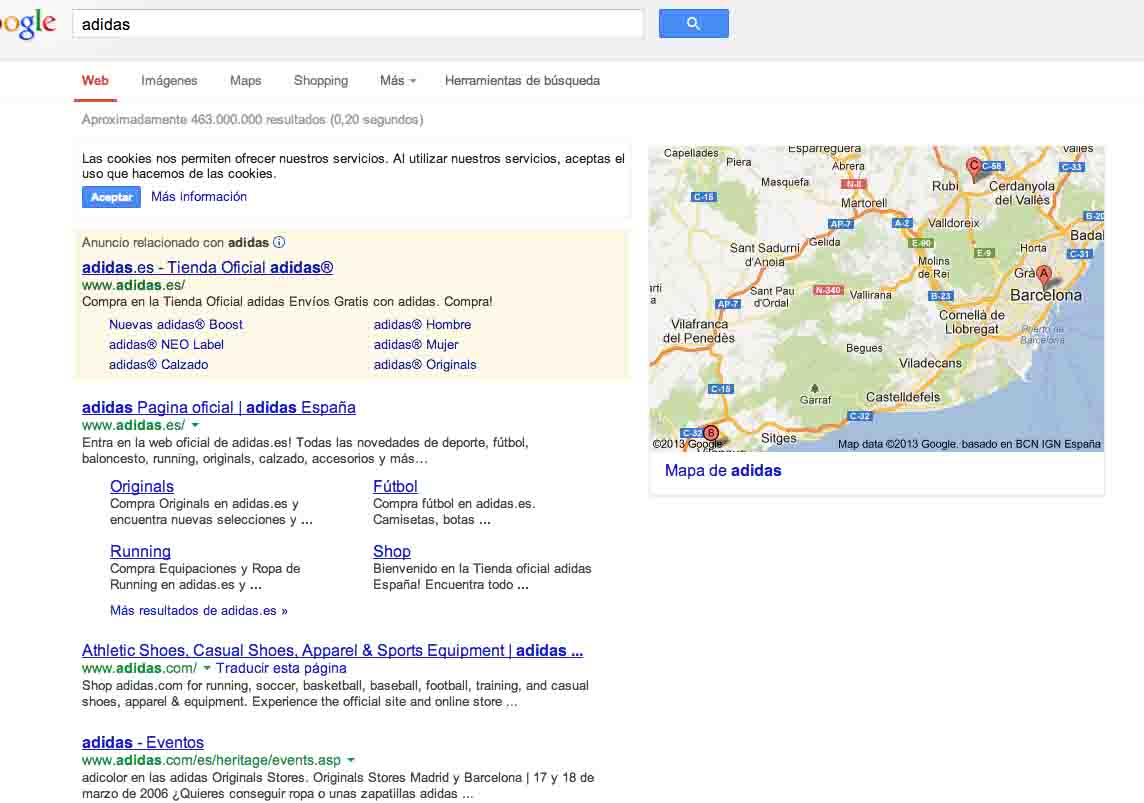Open 'adidas® Originals' ad sitelink
This screenshot has height=803, width=1144.
[425, 364]
